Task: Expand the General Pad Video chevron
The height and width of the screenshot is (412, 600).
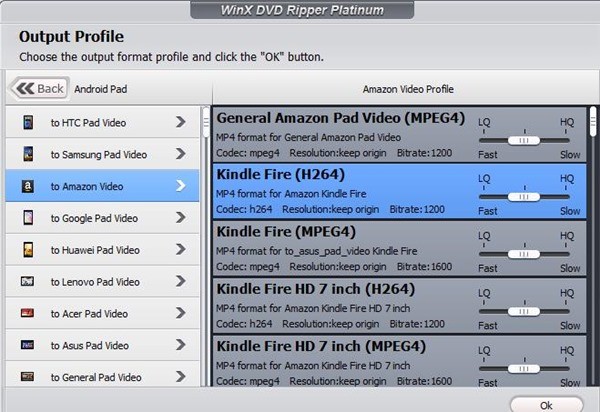Action: click(181, 376)
